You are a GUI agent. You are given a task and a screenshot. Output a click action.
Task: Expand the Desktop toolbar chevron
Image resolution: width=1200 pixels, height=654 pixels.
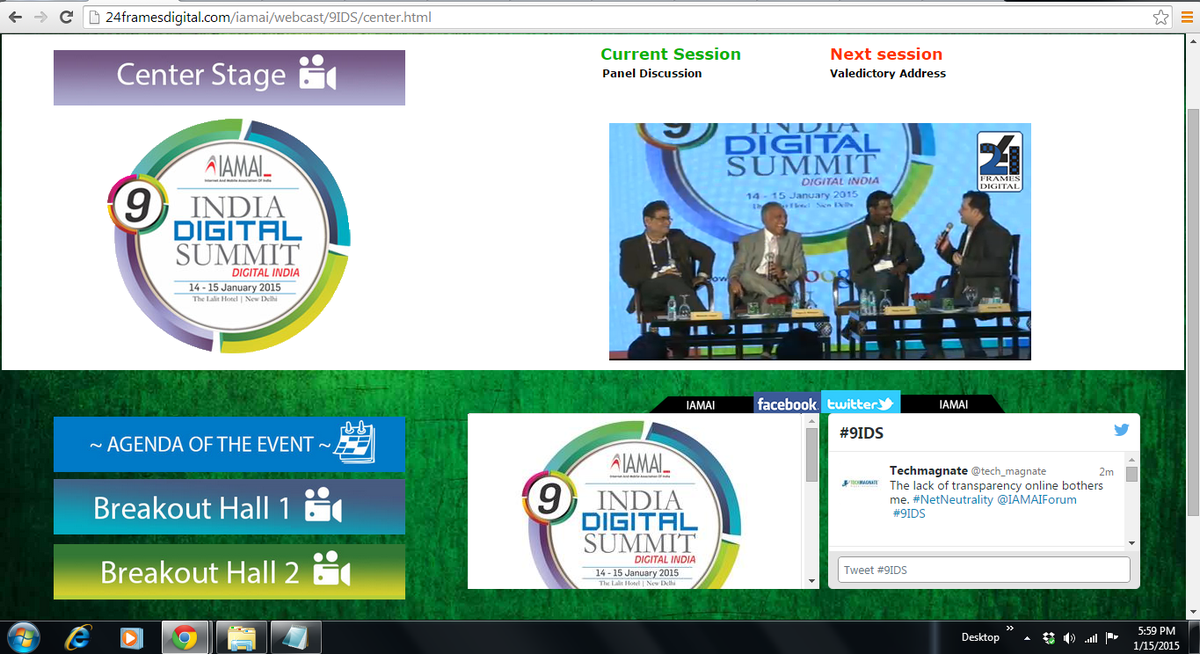coord(1010,630)
